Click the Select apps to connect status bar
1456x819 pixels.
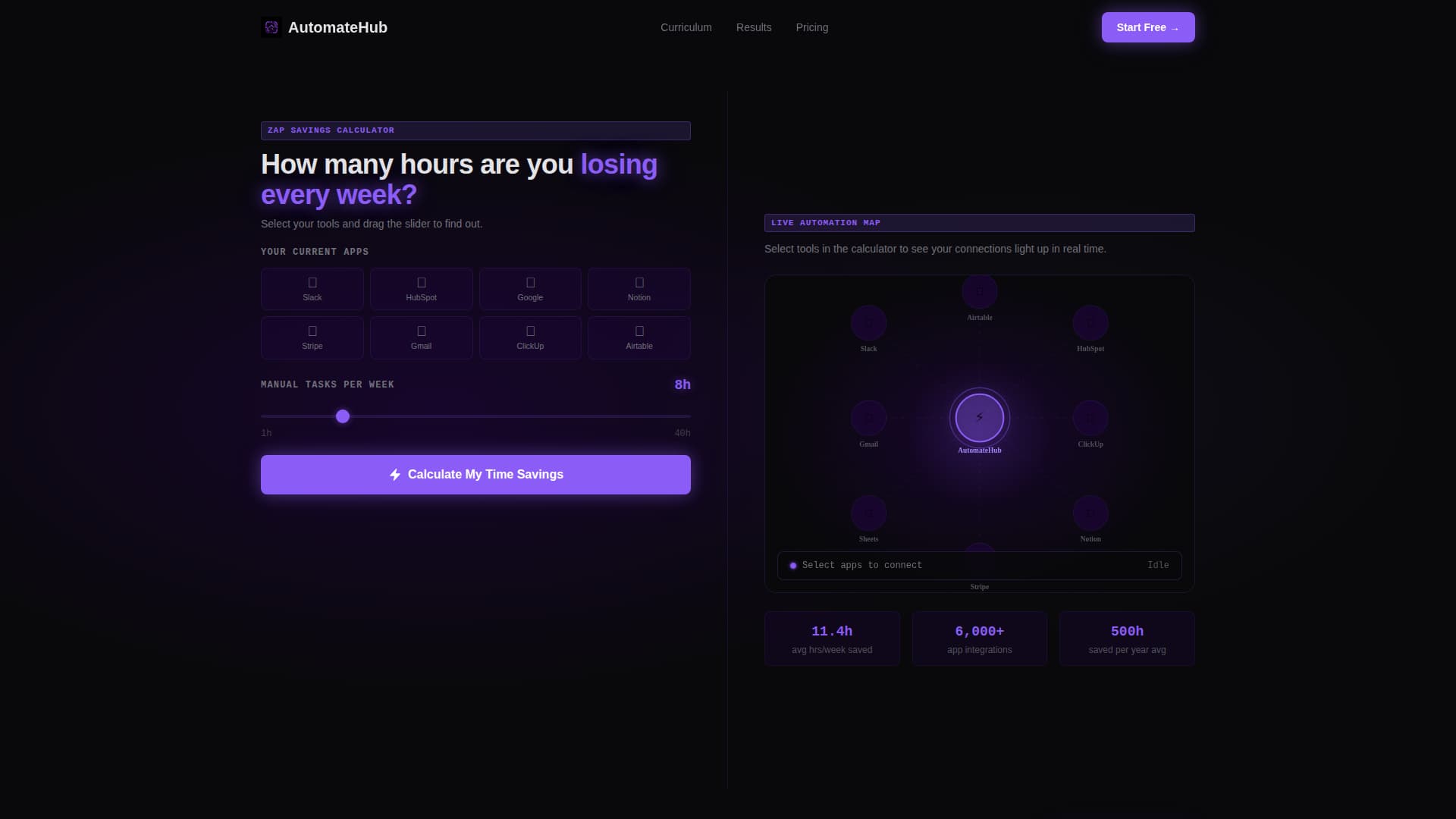pos(979,565)
